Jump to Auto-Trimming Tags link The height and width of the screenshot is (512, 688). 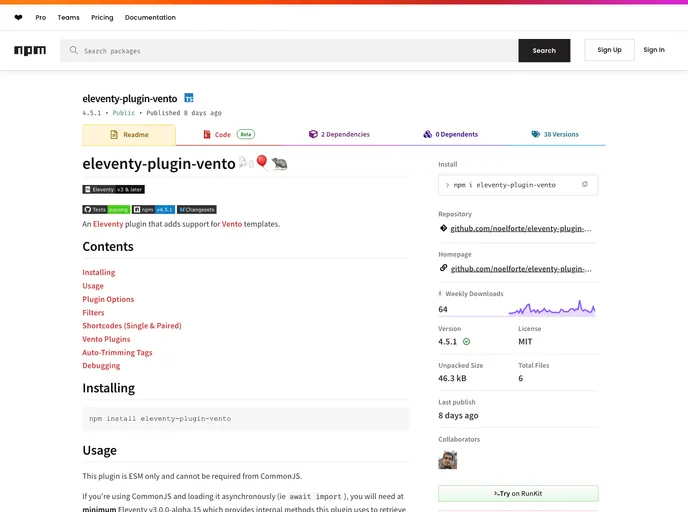[117, 352]
